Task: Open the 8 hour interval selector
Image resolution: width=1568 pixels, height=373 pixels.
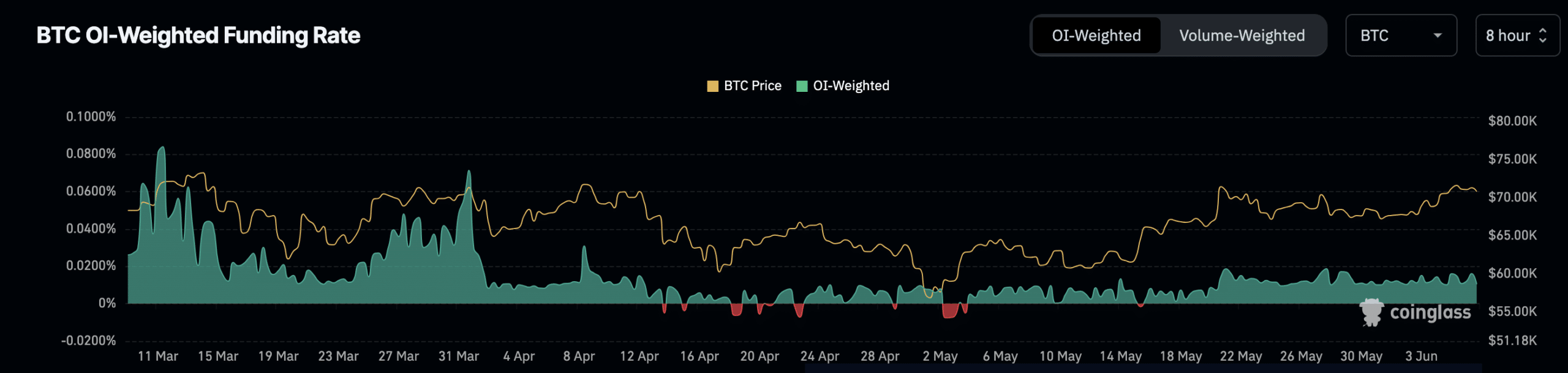Action: (x=1517, y=36)
